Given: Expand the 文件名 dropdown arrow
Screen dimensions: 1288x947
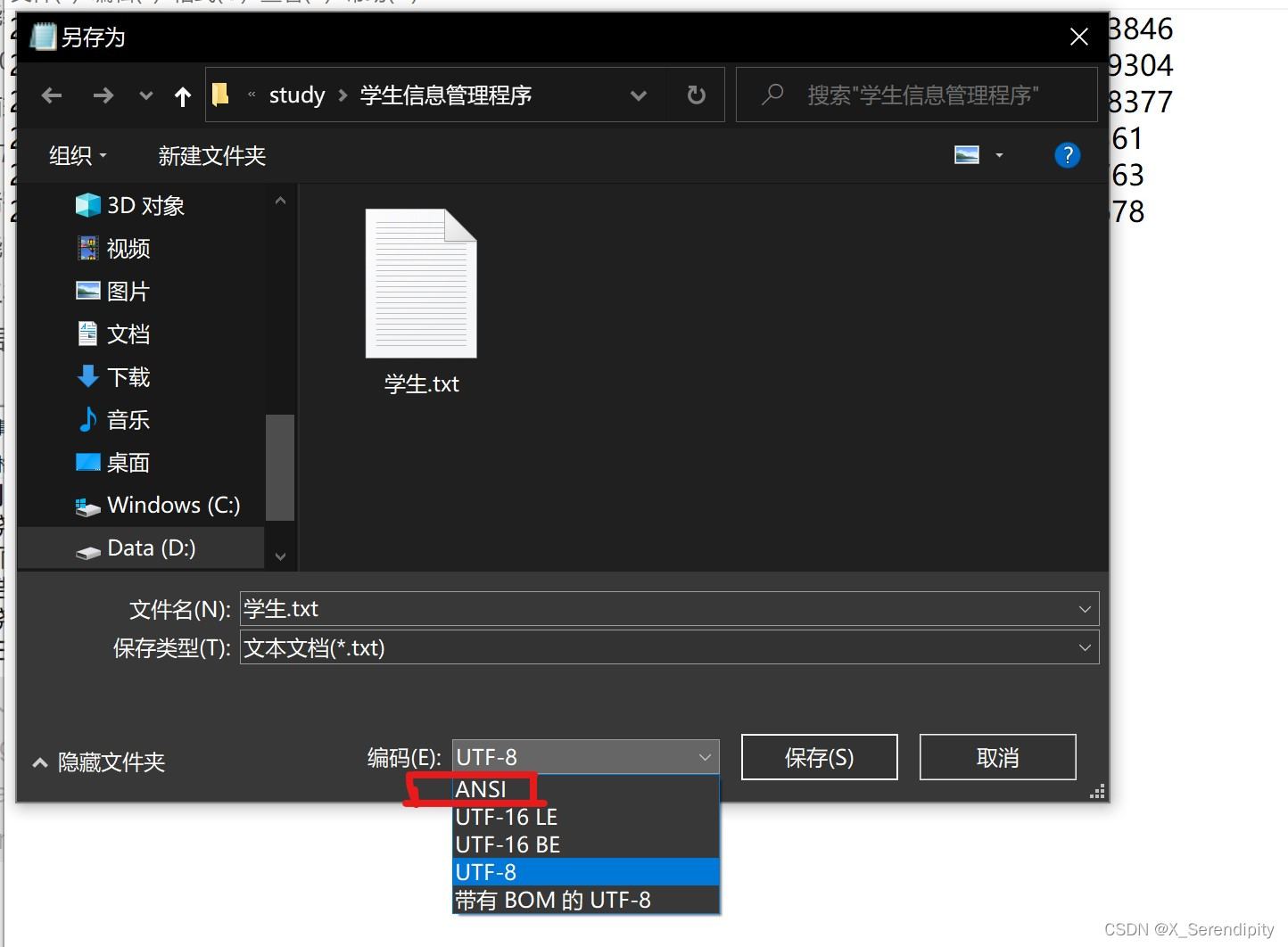Looking at the screenshot, I should click(x=1085, y=609).
